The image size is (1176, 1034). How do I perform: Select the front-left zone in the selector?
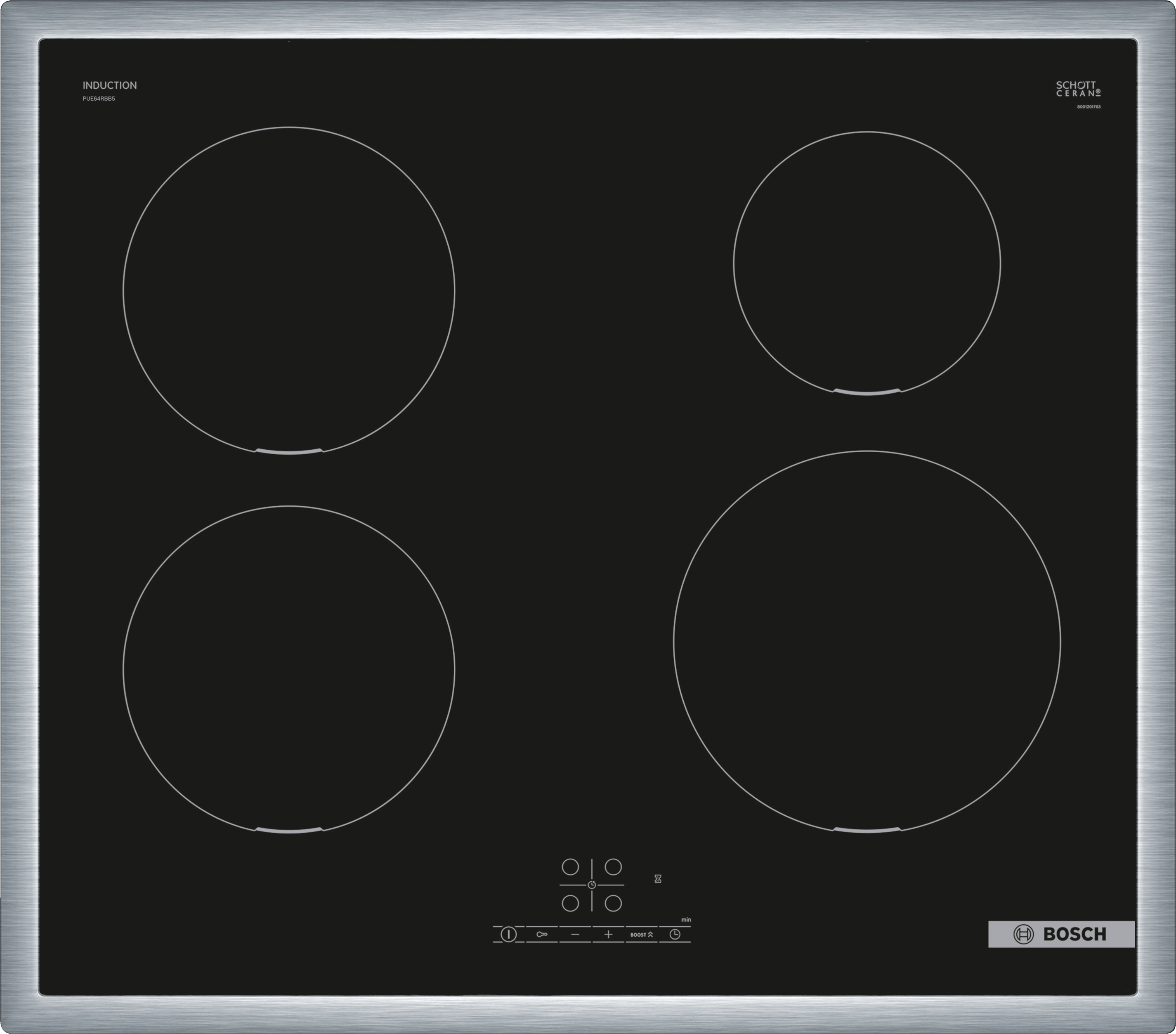tap(570, 903)
